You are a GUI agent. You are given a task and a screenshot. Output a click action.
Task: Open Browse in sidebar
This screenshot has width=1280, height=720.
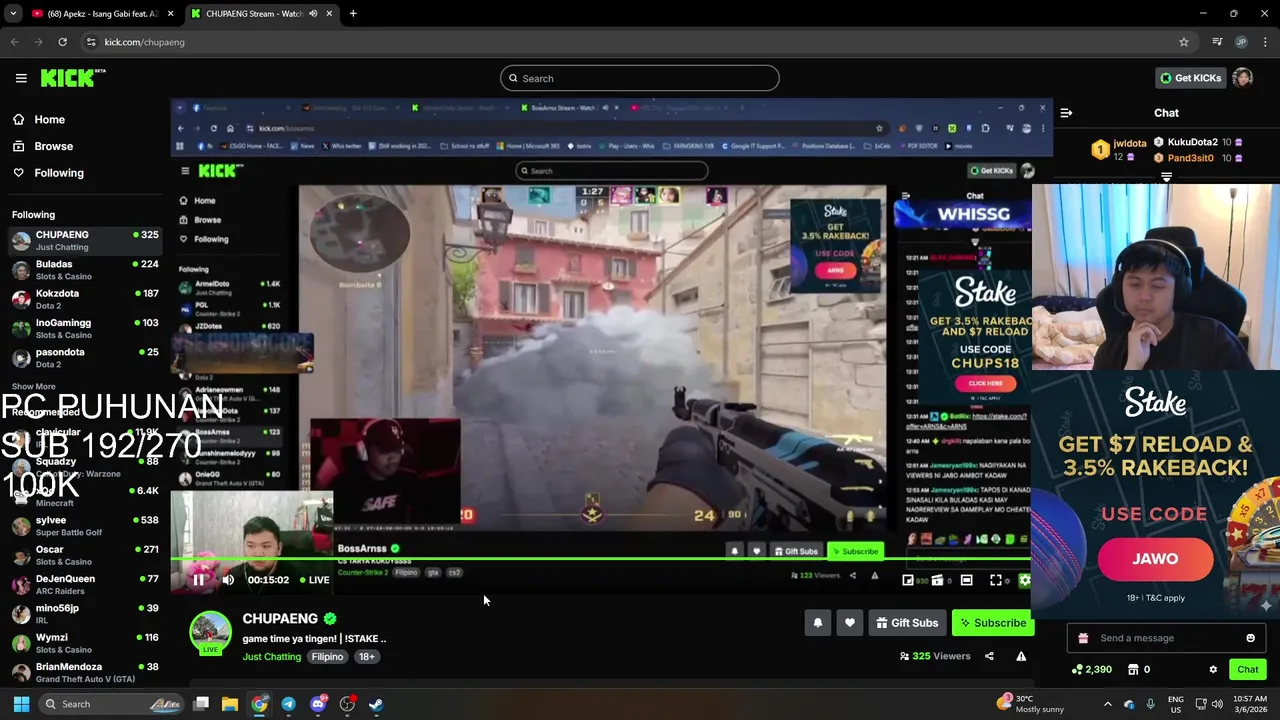tap(43, 146)
